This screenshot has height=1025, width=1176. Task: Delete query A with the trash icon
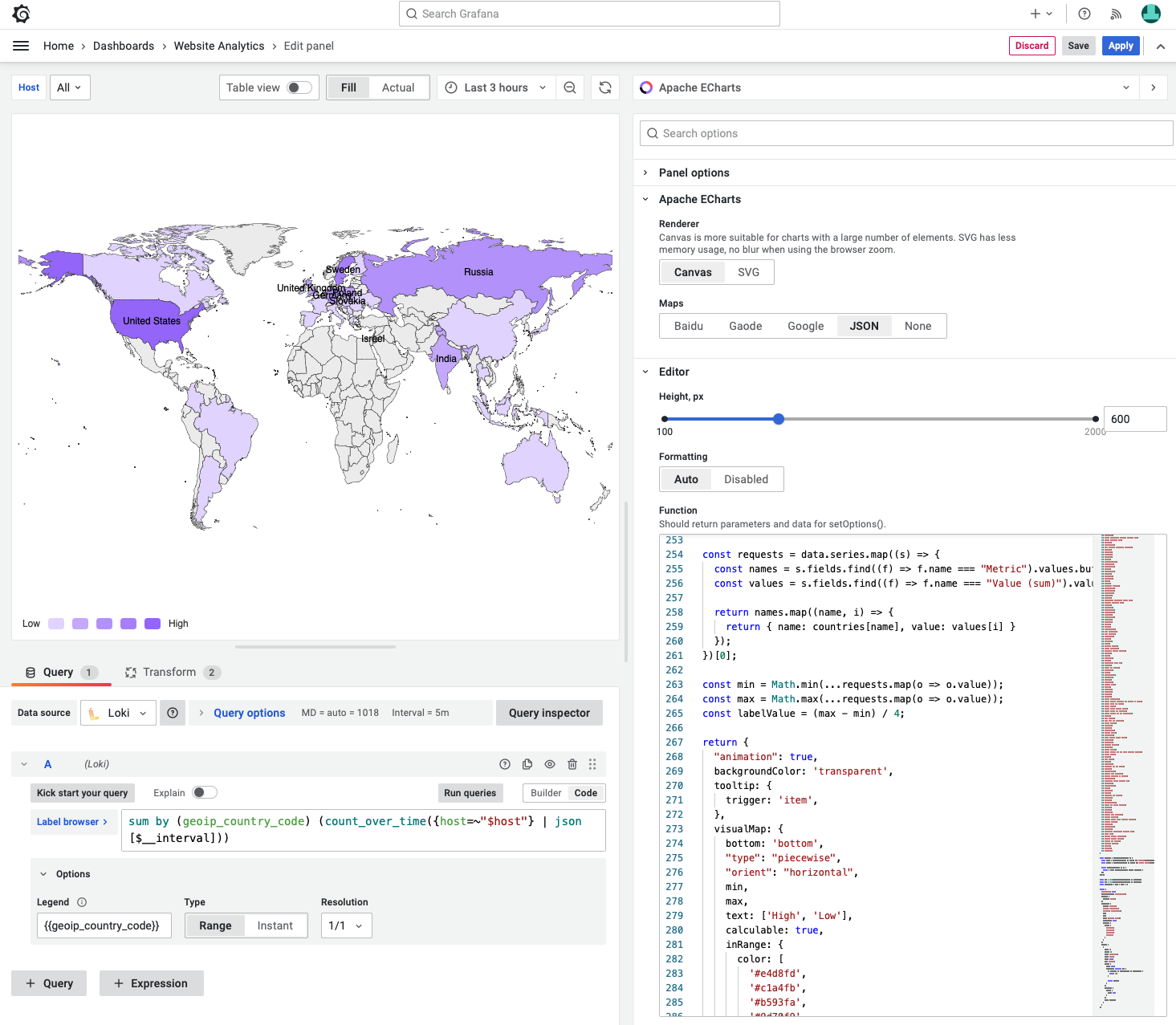572,764
